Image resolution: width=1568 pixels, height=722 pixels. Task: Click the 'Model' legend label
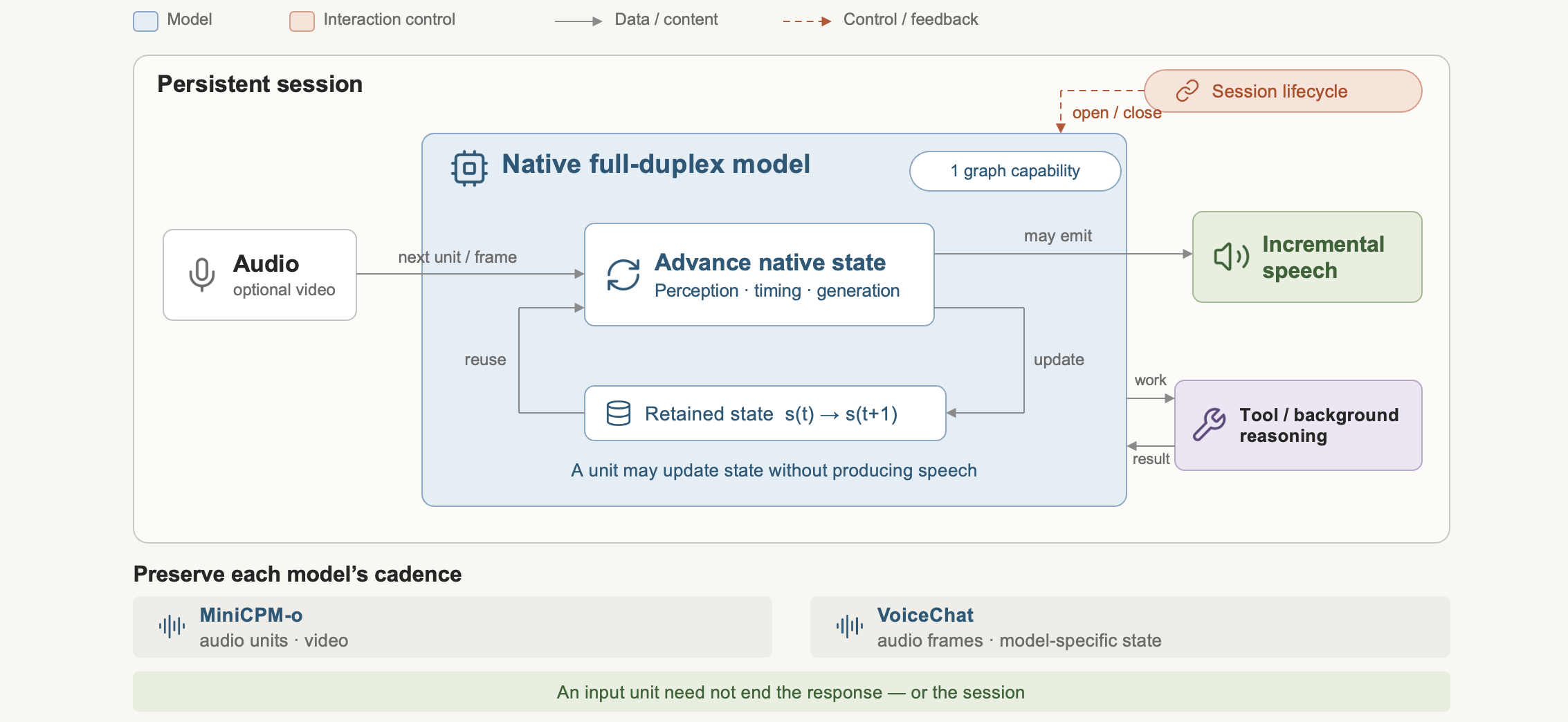point(190,19)
